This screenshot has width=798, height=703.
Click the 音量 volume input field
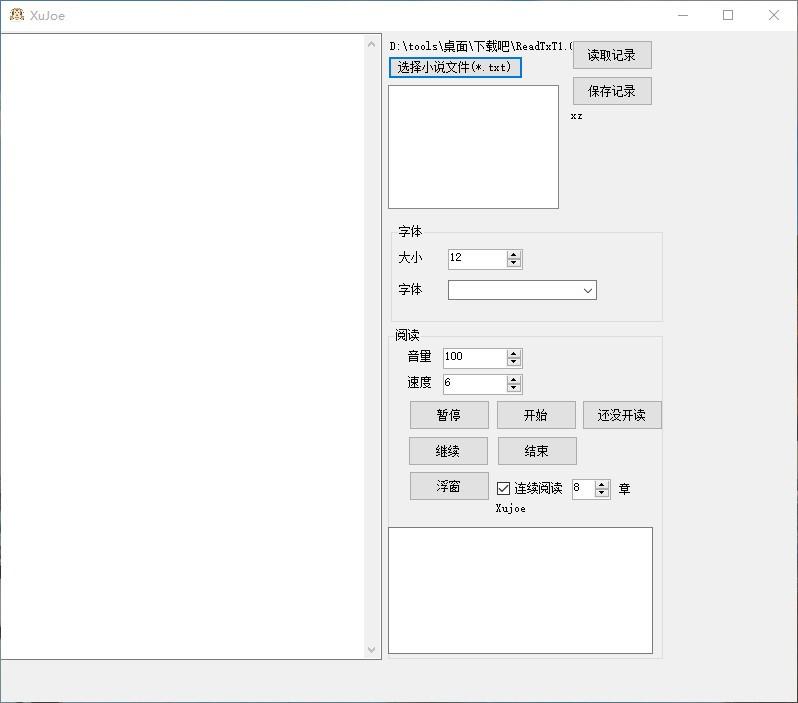coord(475,358)
